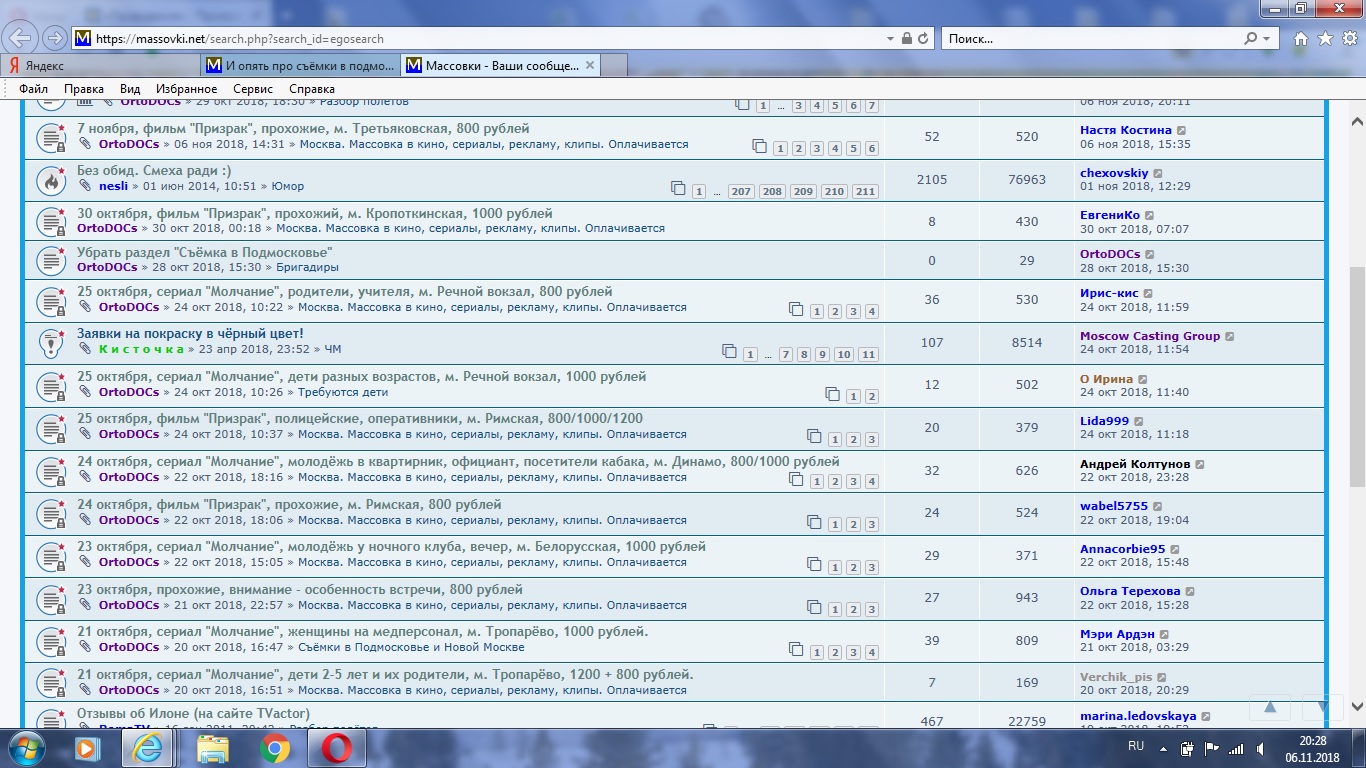The image size is (1366, 768).
Task: Open last poster profile Ольга Терехова
Action: [x=1130, y=592]
